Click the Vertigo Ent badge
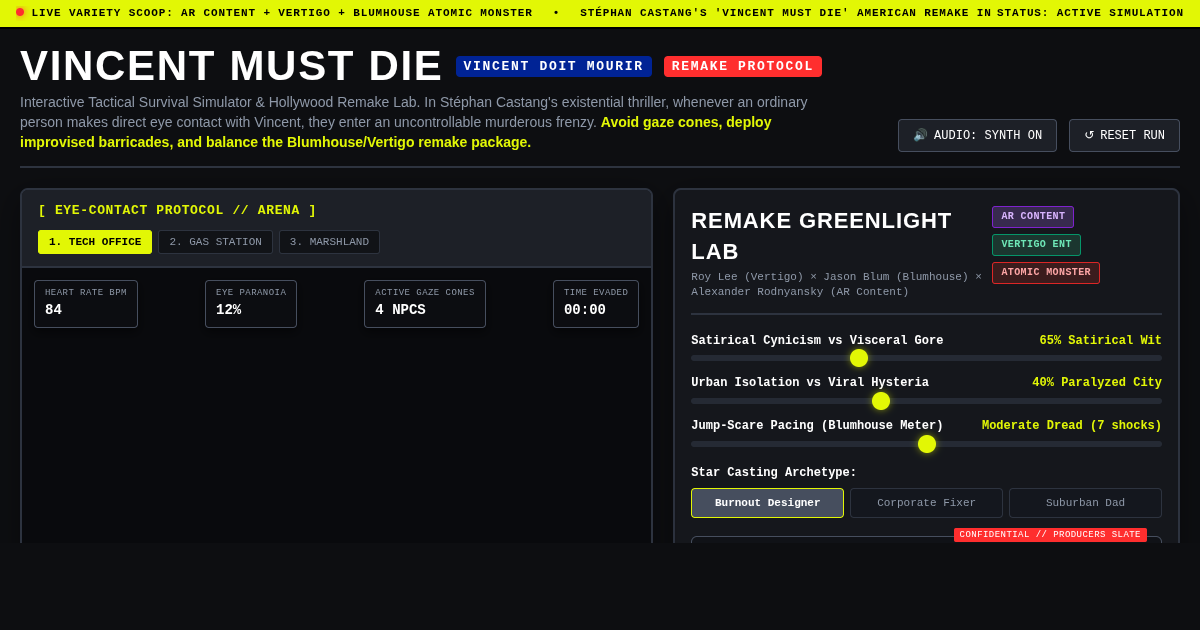1200x630 pixels. [x=1036, y=245]
